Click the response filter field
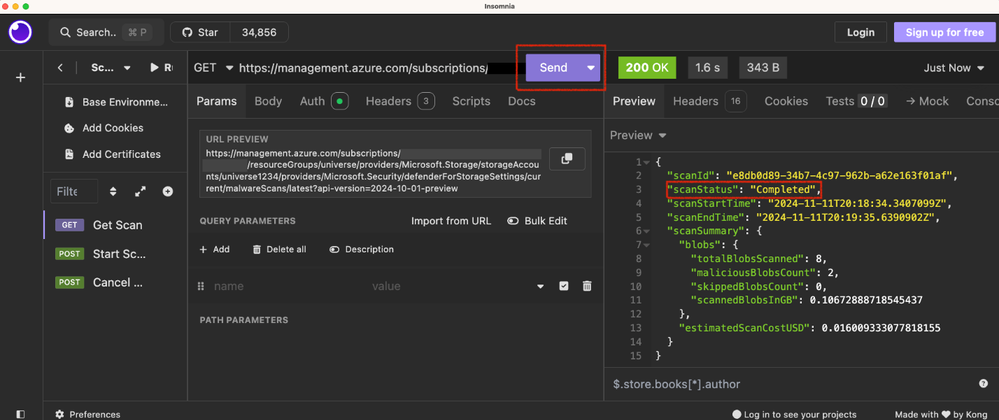 click(x=789, y=384)
